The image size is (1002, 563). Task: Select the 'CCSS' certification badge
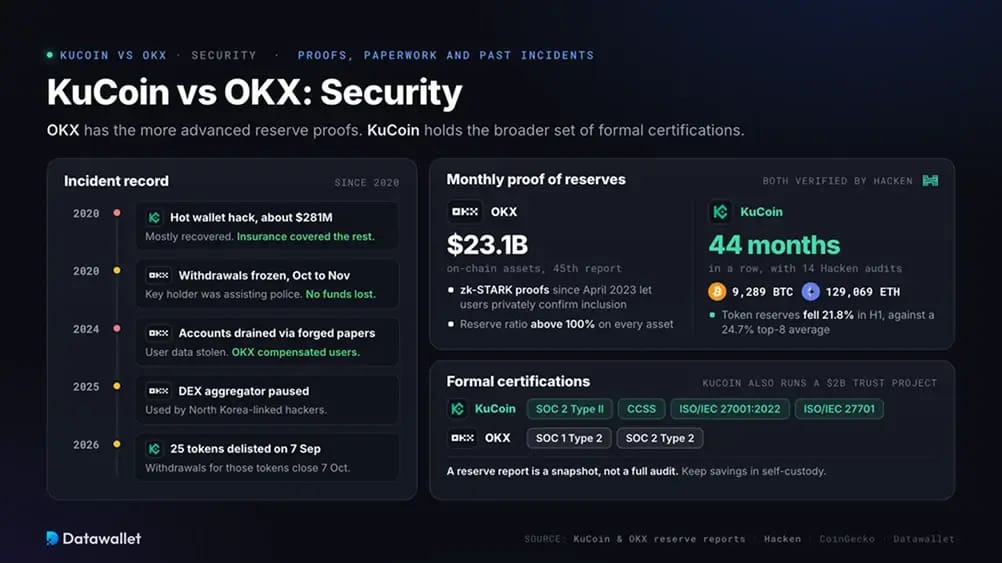pos(641,409)
